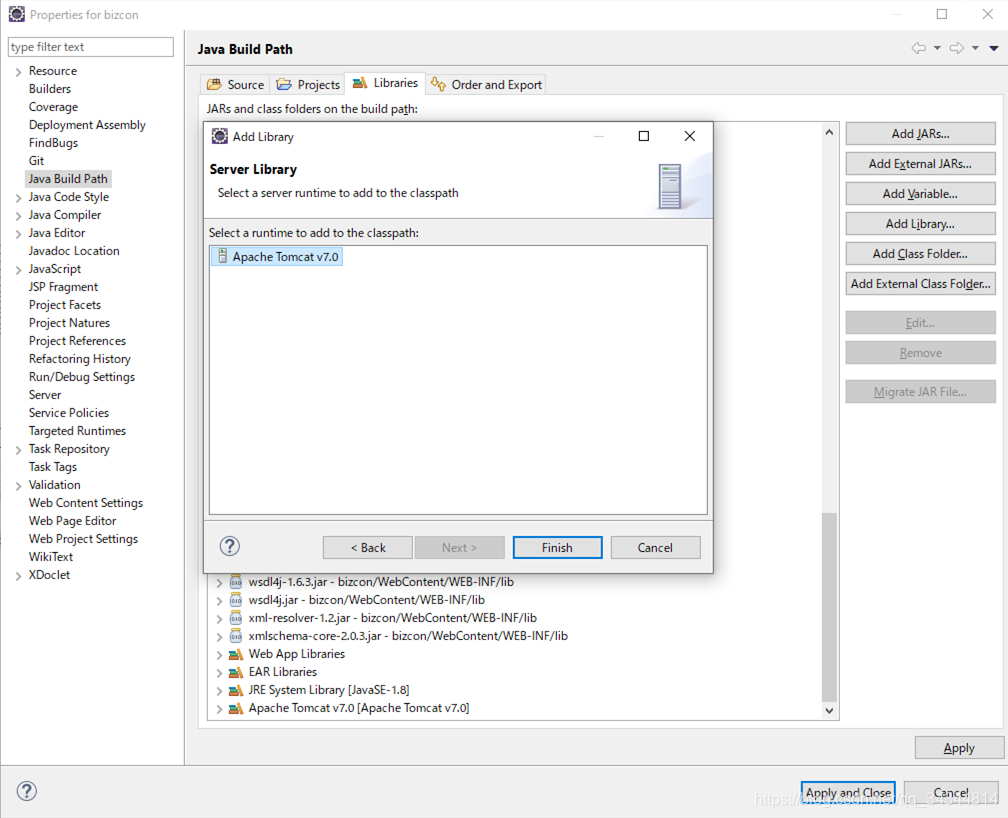Click the EAR Libraries library icon
Screen dimensions: 1008x818
tap(236, 672)
